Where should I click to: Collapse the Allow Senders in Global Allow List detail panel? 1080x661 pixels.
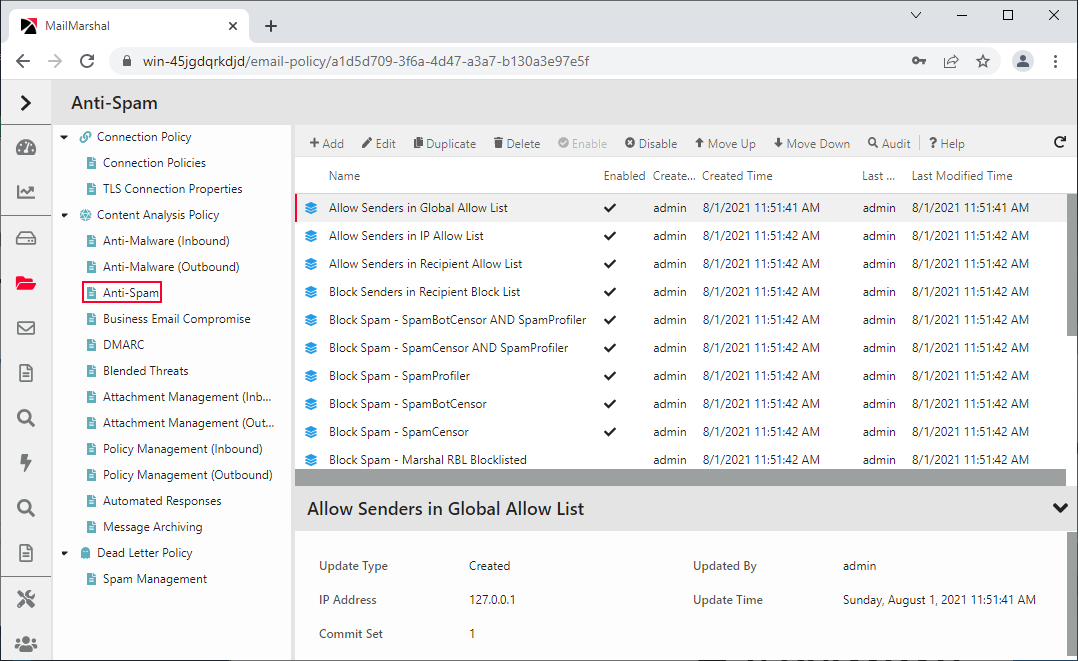(1060, 508)
